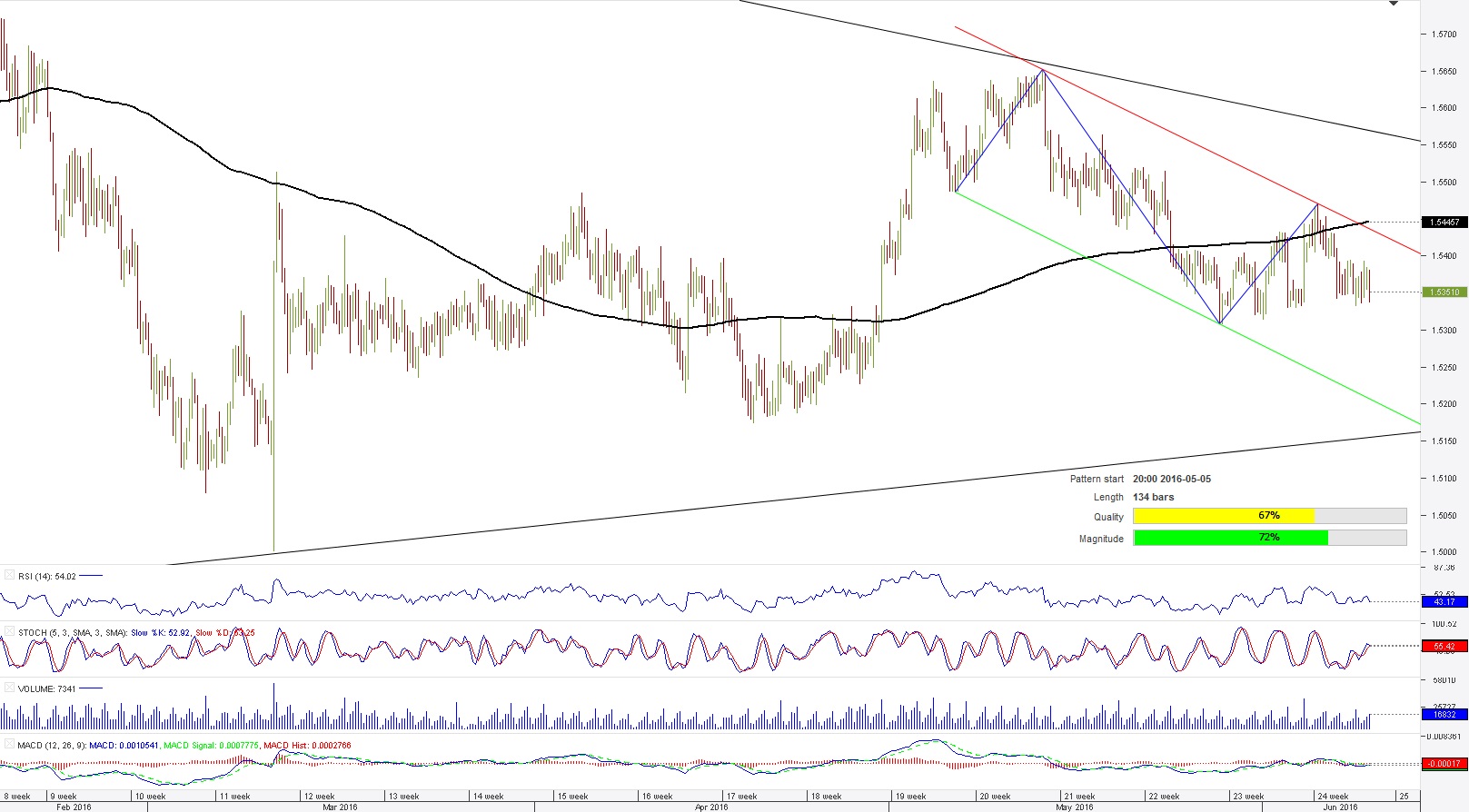Click the 1.5000 price axis label

pos(1444,552)
